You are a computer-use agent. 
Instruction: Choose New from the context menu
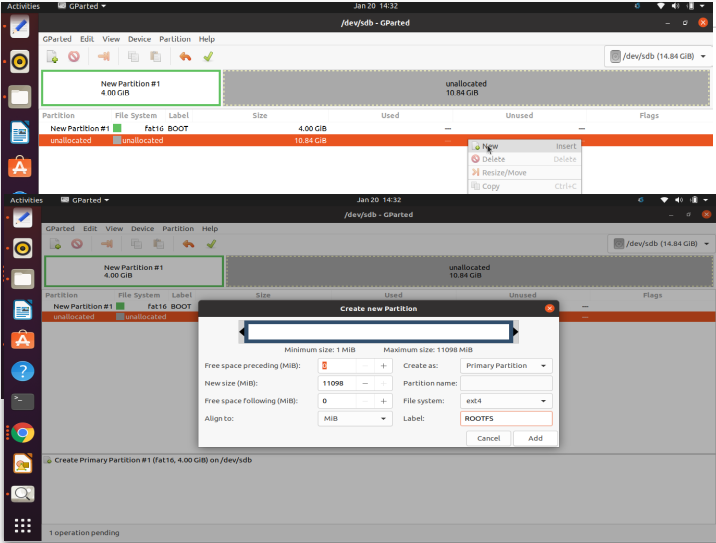point(524,146)
